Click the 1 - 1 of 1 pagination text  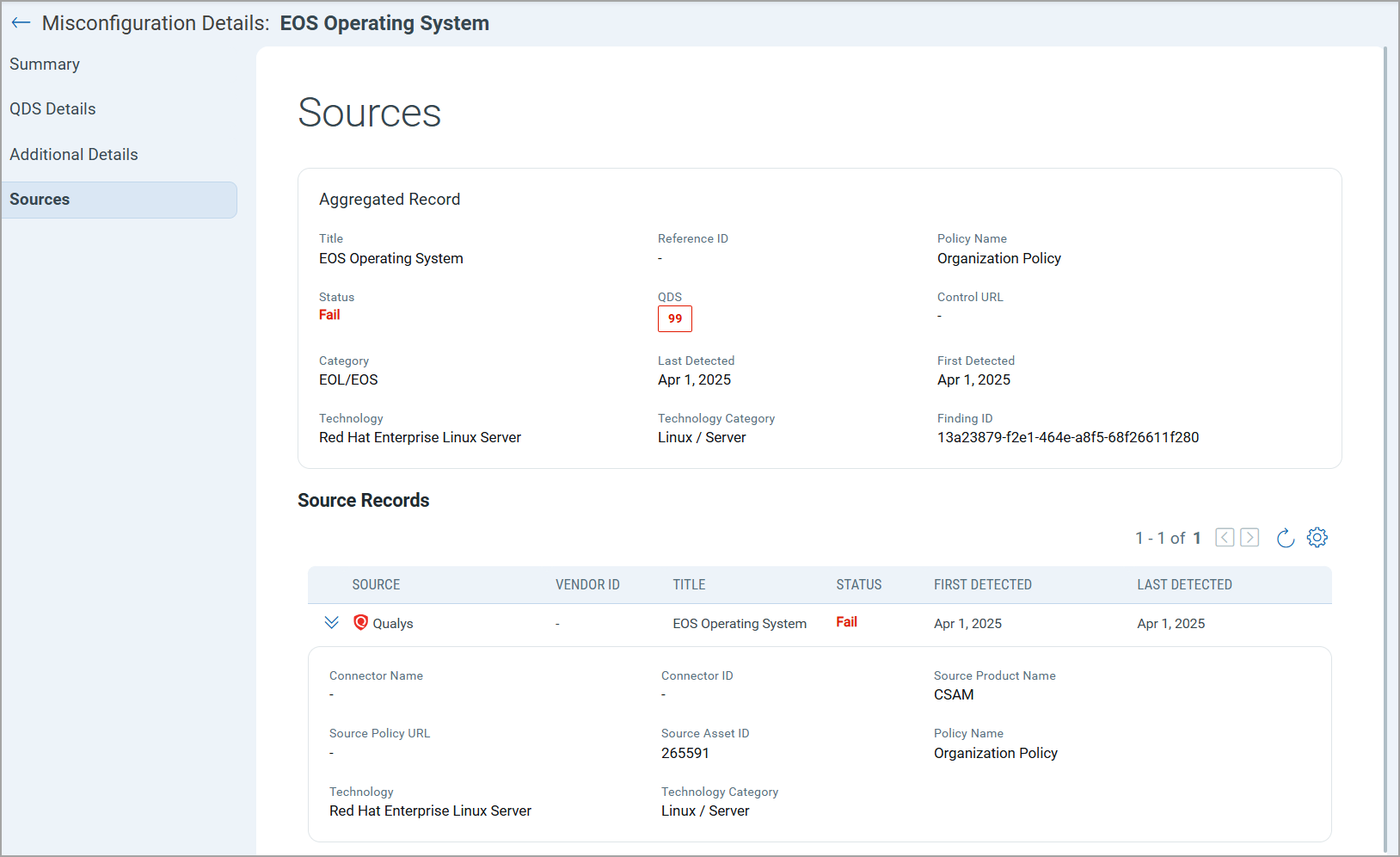[1168, 538]
